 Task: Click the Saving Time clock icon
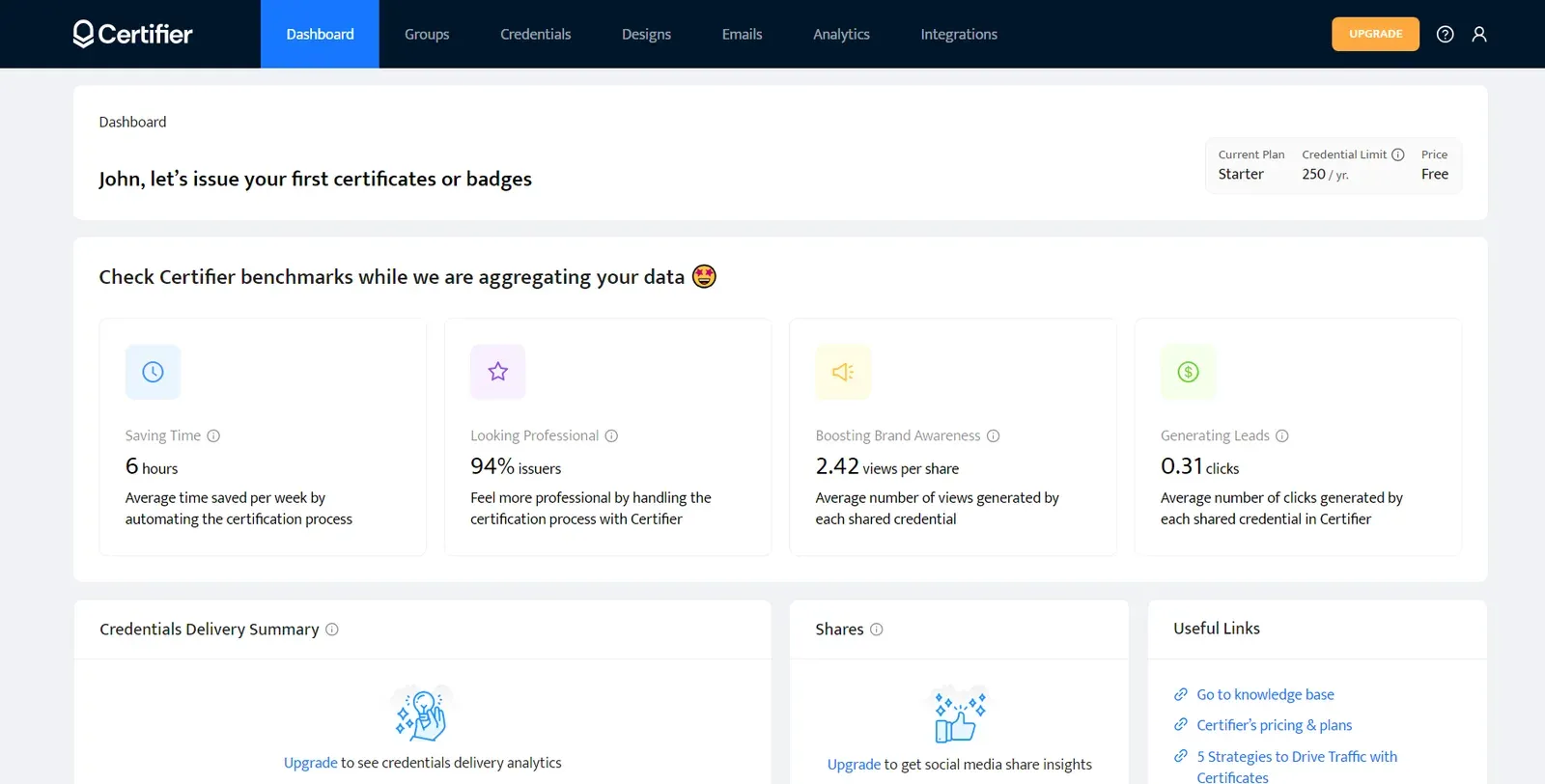[x=153, y=372]
